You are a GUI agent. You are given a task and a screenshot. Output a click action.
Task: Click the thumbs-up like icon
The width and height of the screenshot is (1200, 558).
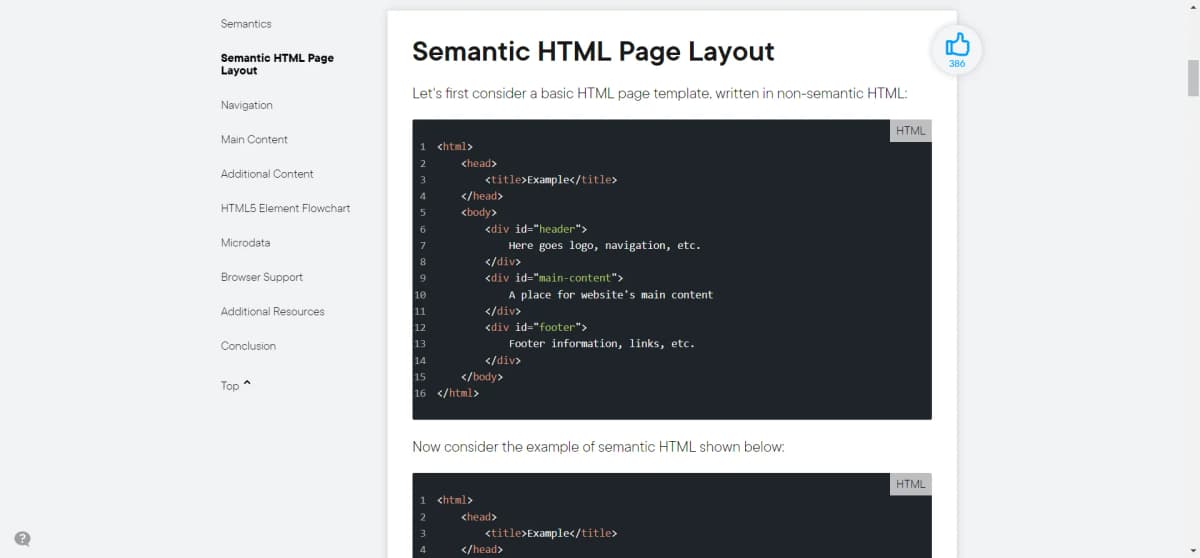[x=957, y=43]
